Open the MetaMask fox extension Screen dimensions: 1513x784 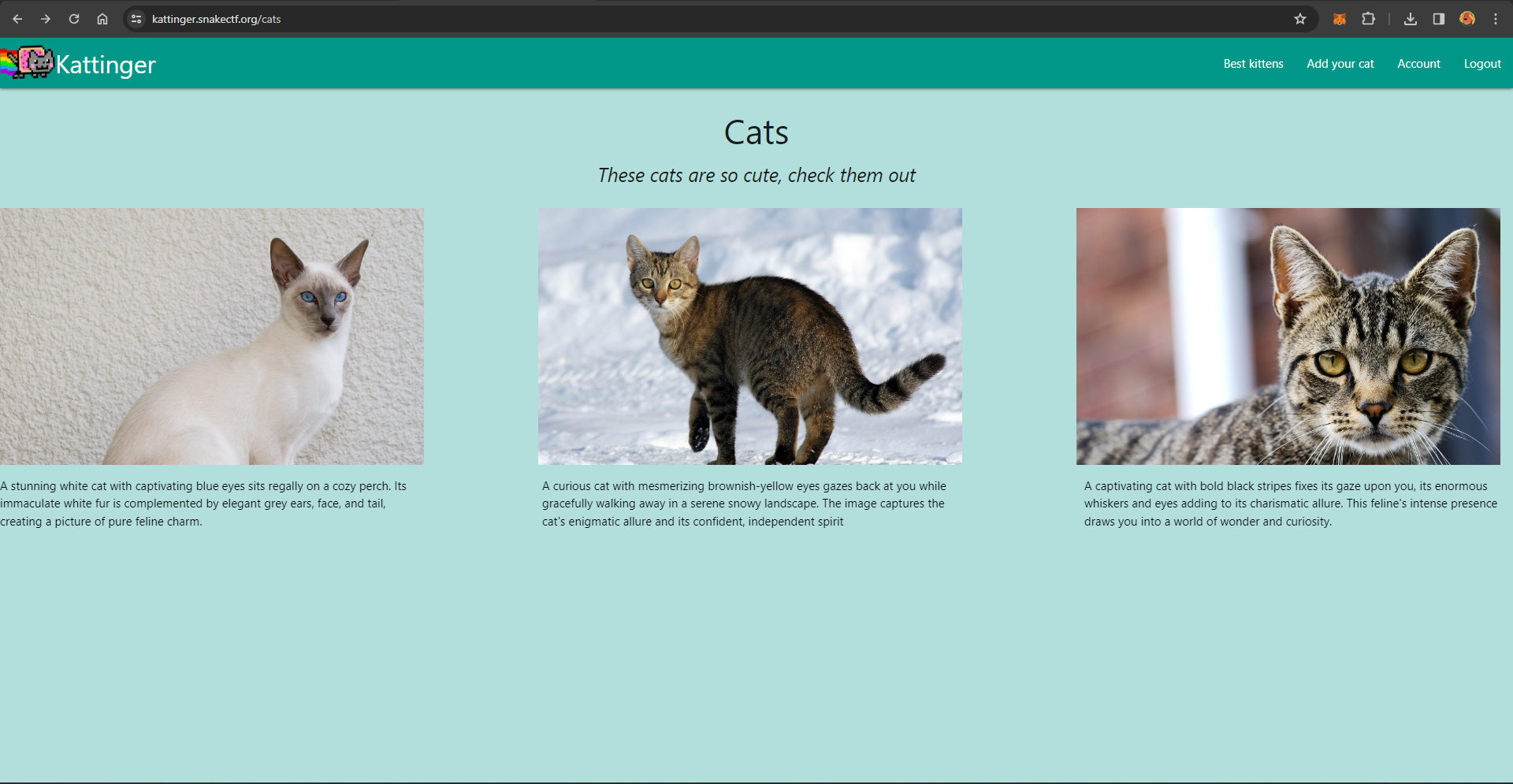tap(1339, 19)
